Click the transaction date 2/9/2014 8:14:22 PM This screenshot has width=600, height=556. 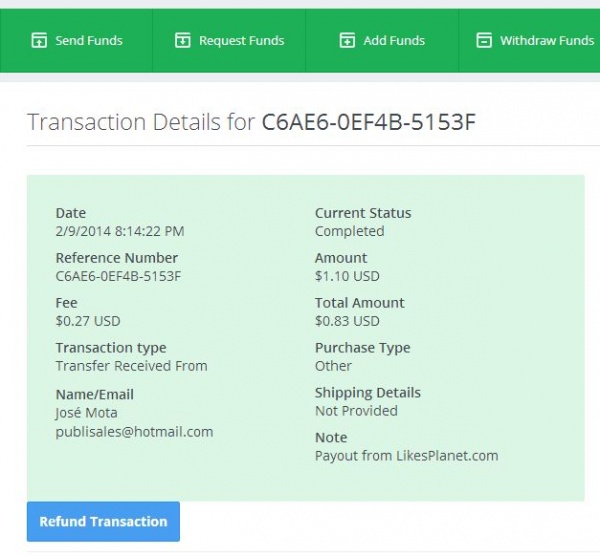point(119,231)
